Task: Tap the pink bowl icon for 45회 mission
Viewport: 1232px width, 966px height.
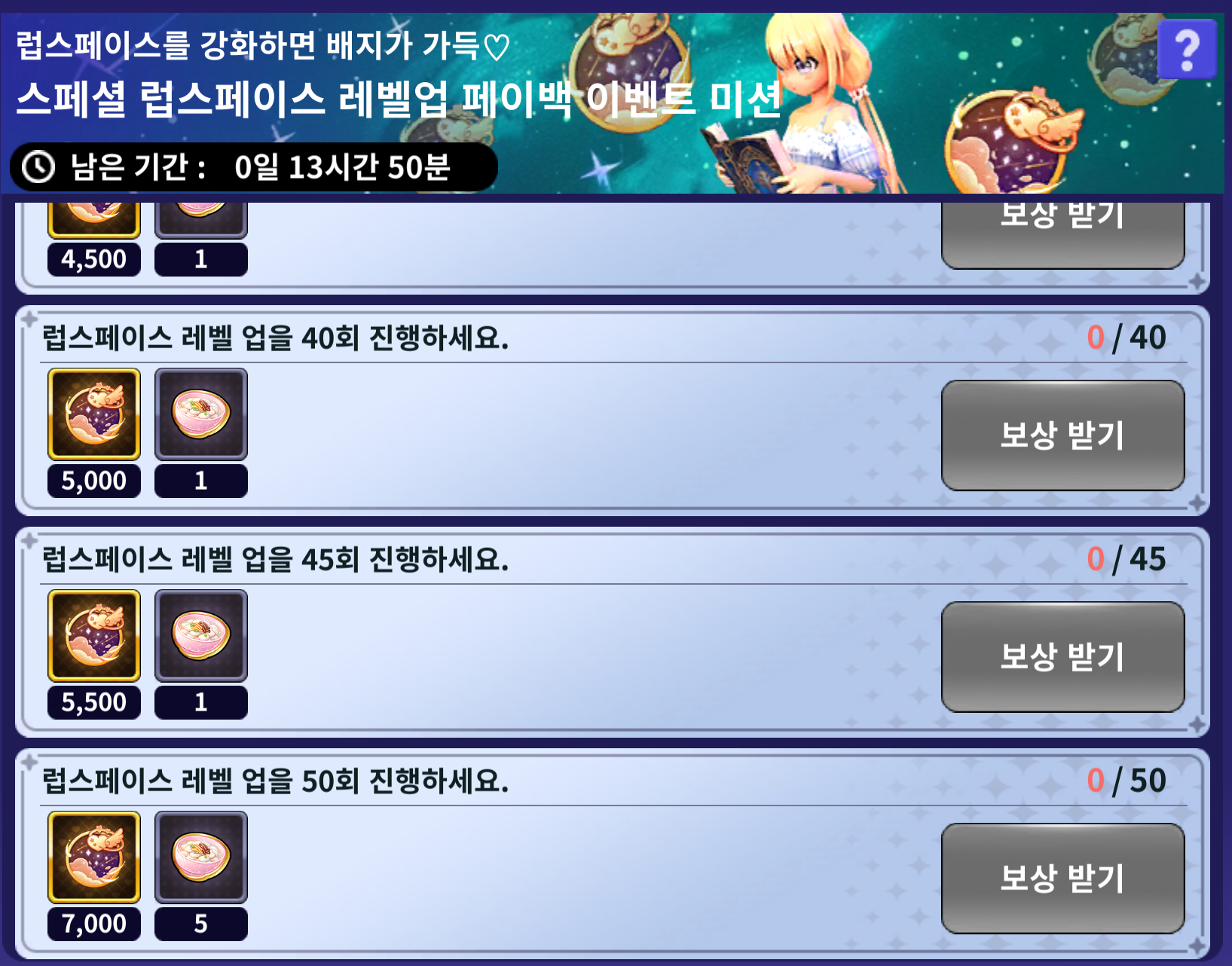Action: coord(201,635)
